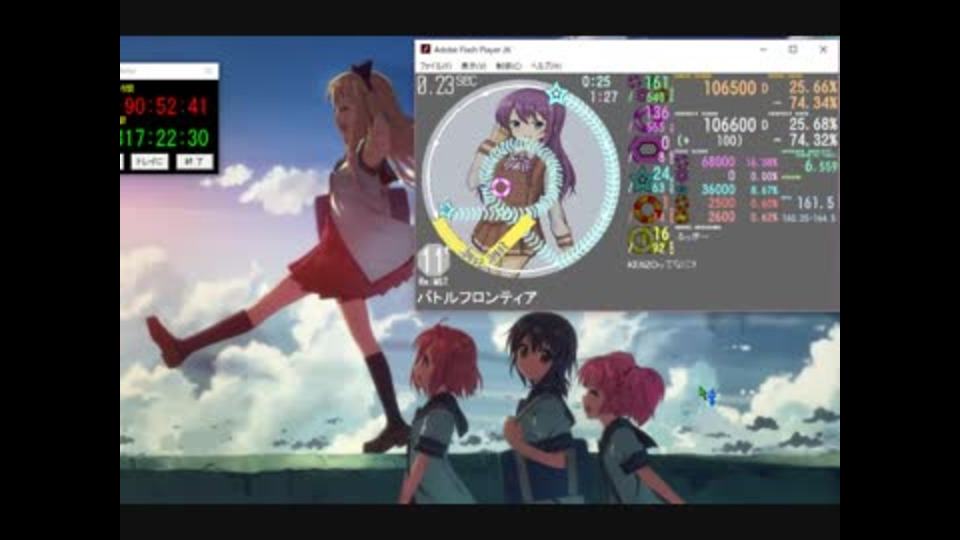Click the 68000 pink score row
Image resolution: width=960 pixels, height=540 pixels.
point(718,162)
